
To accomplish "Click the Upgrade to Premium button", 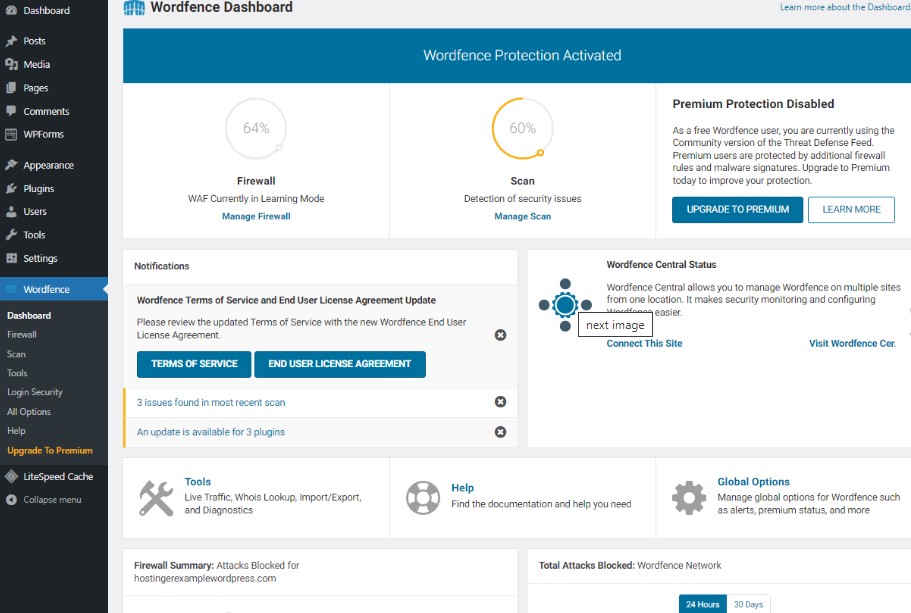I will click(x=737, y=209).
